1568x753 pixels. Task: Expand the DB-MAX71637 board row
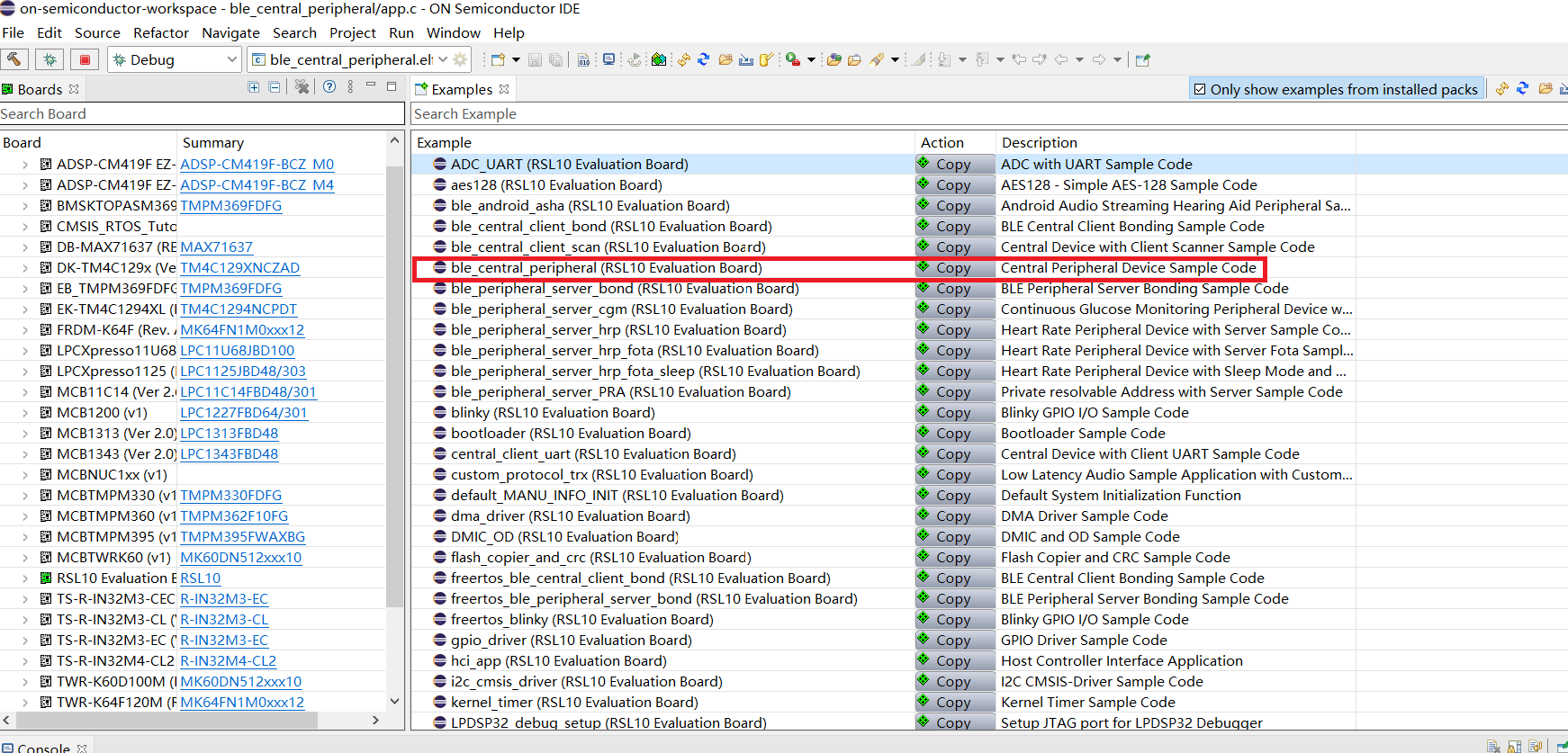[25, 247]
